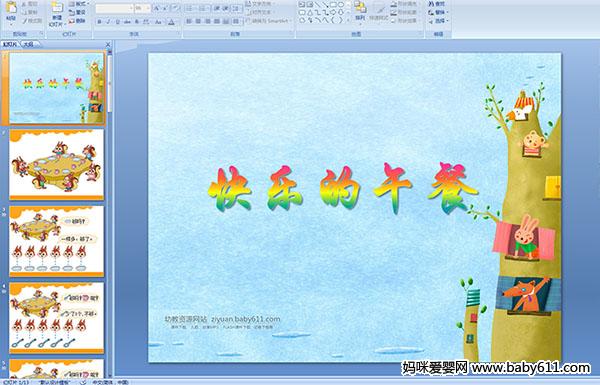Select the second slide thumbnail with squirrels

click(57, 164)
